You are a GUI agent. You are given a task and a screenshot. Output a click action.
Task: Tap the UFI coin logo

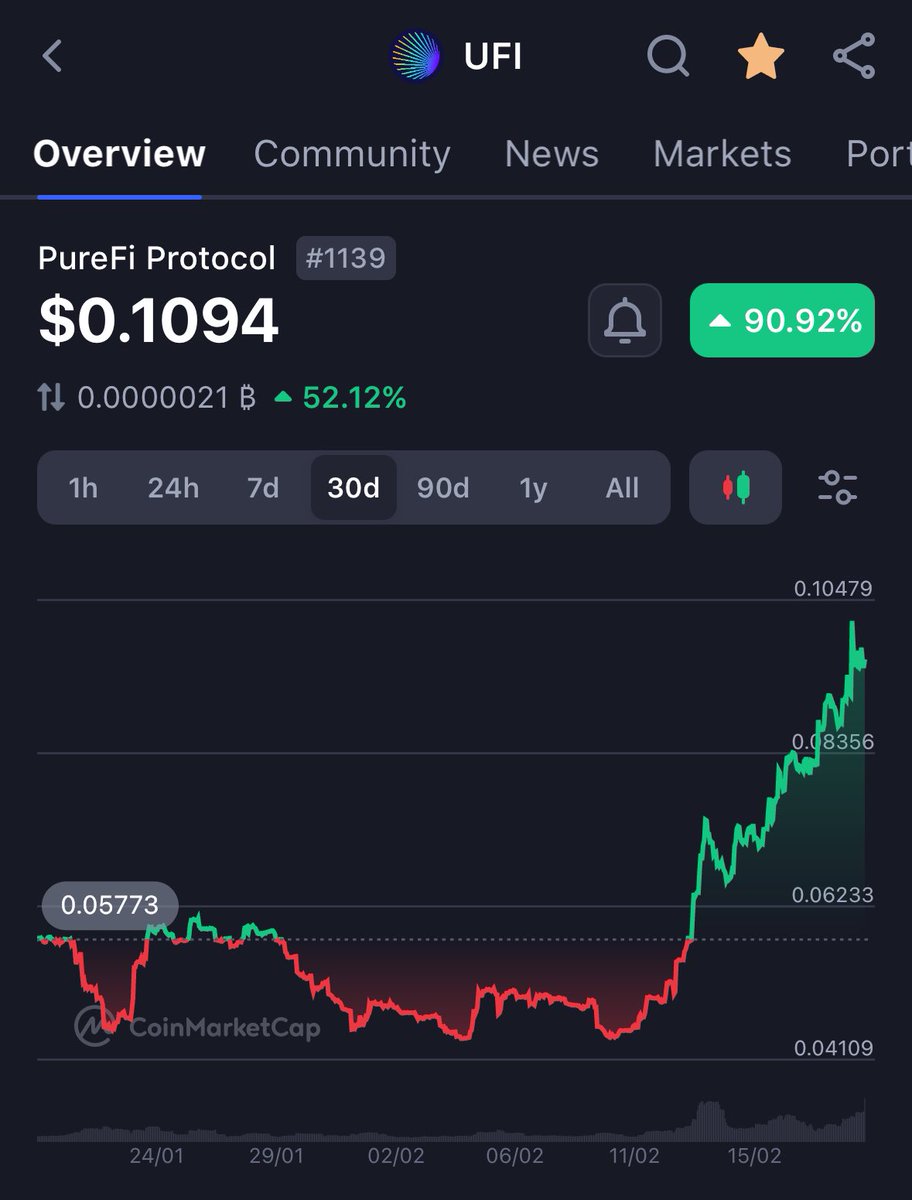pyautogui.click(x=416, y=56)
